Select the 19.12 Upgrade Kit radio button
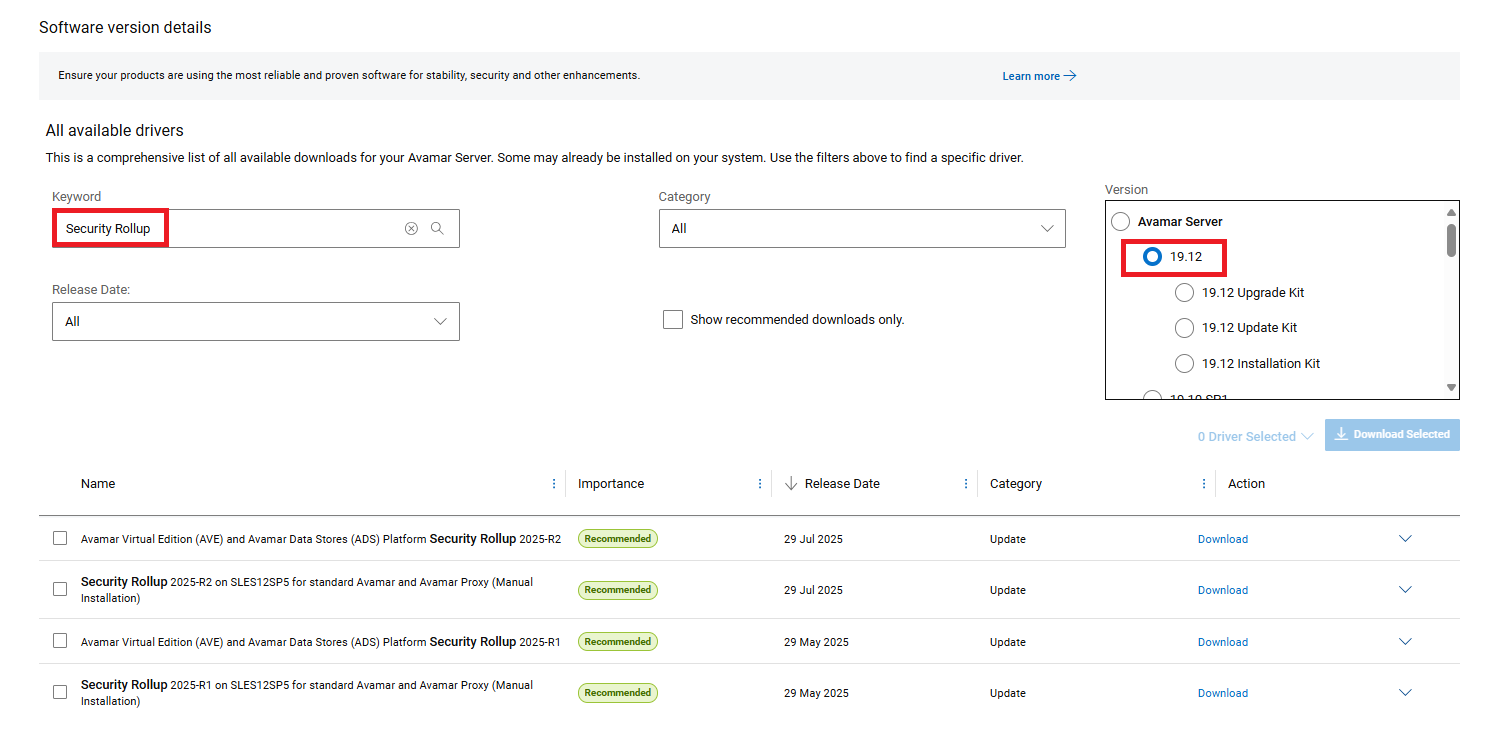The height and width of the screenshot is (754, 1497). pyautogui.click(x=1184, y=293)
